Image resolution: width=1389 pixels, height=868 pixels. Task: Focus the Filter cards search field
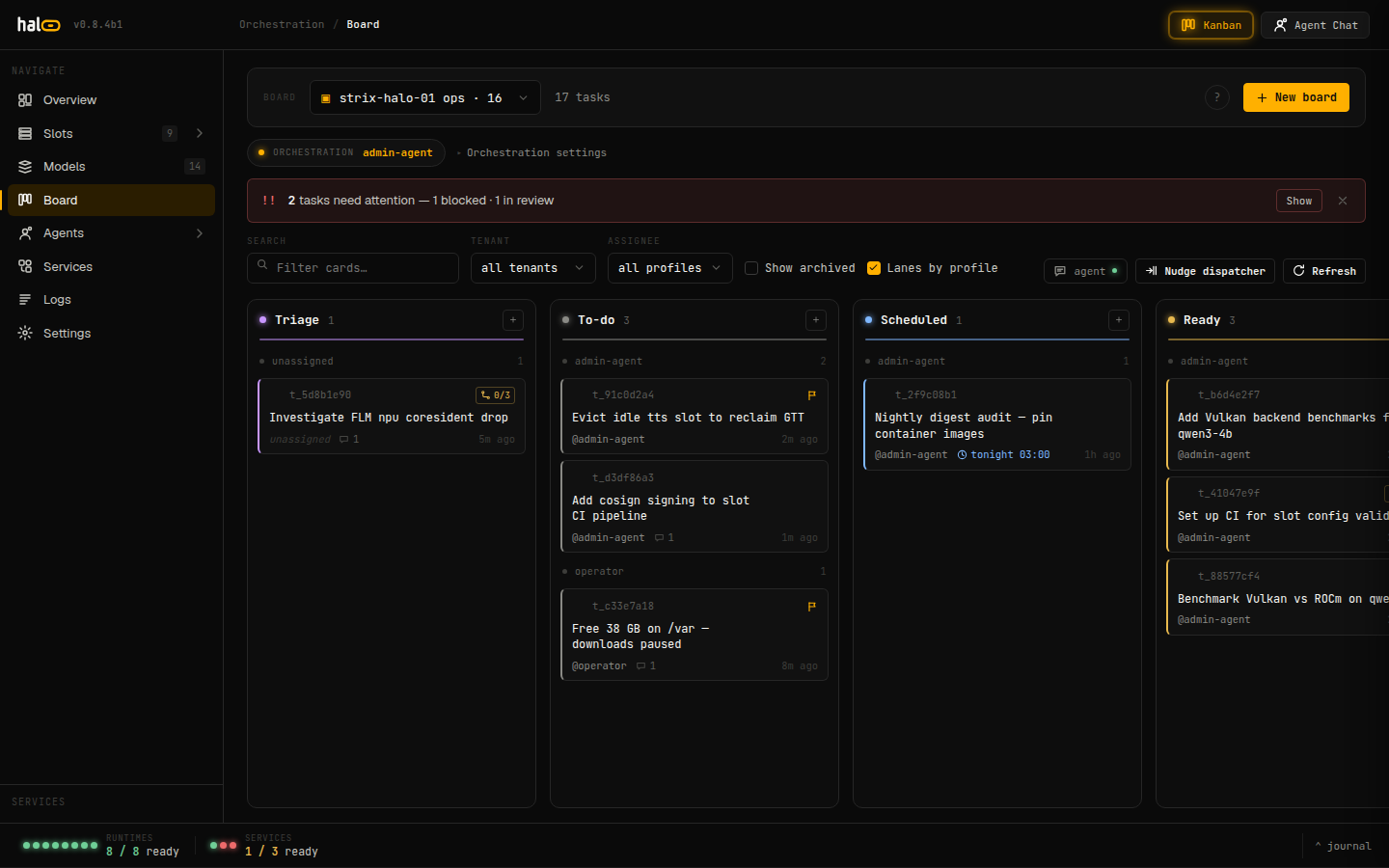[353, 268]
